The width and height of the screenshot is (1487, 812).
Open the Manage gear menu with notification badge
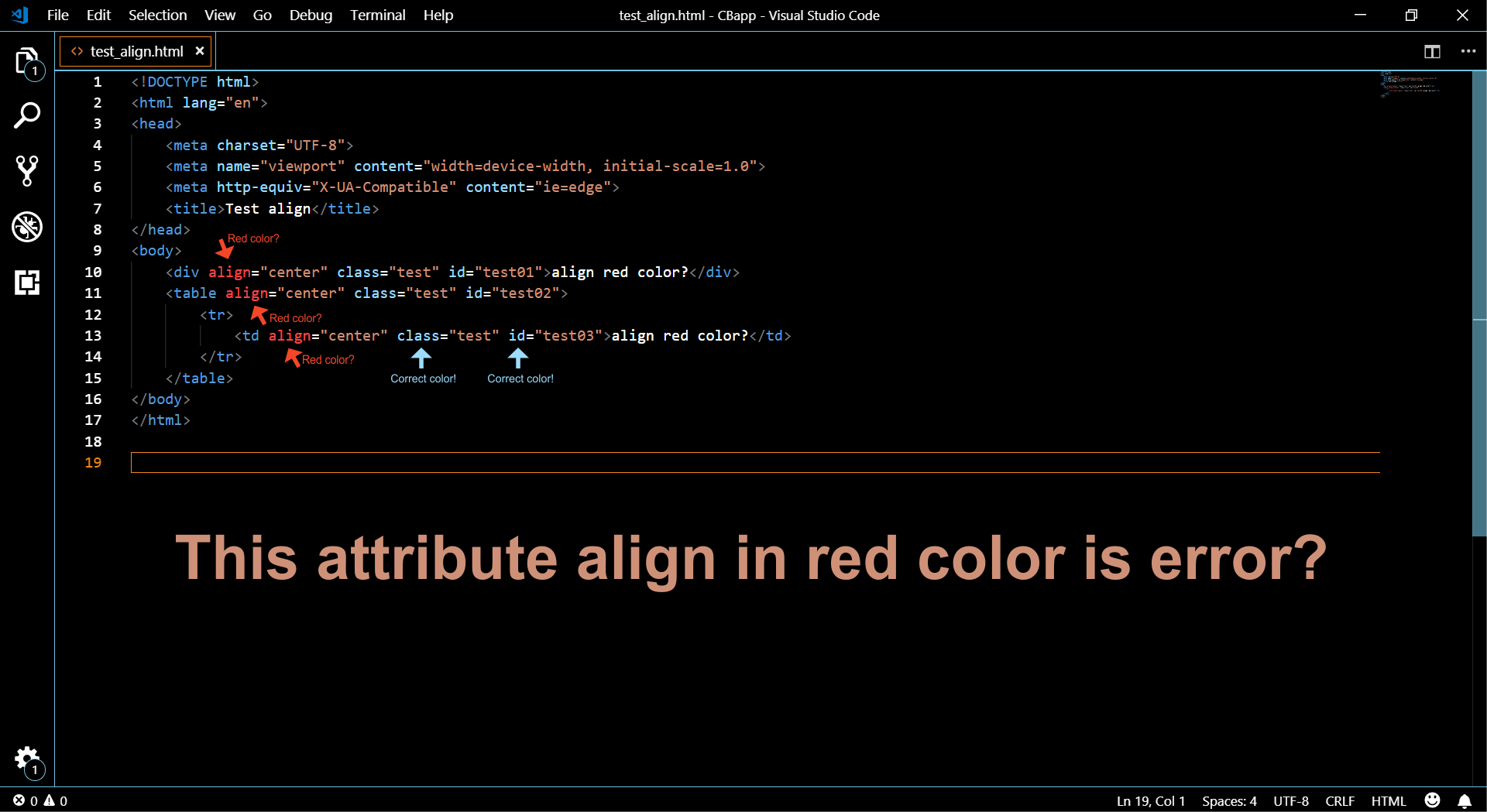[27, 759]
